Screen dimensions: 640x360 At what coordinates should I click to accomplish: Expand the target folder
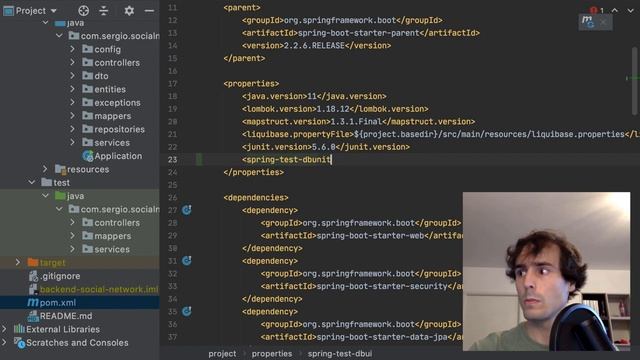coord(18,262)
